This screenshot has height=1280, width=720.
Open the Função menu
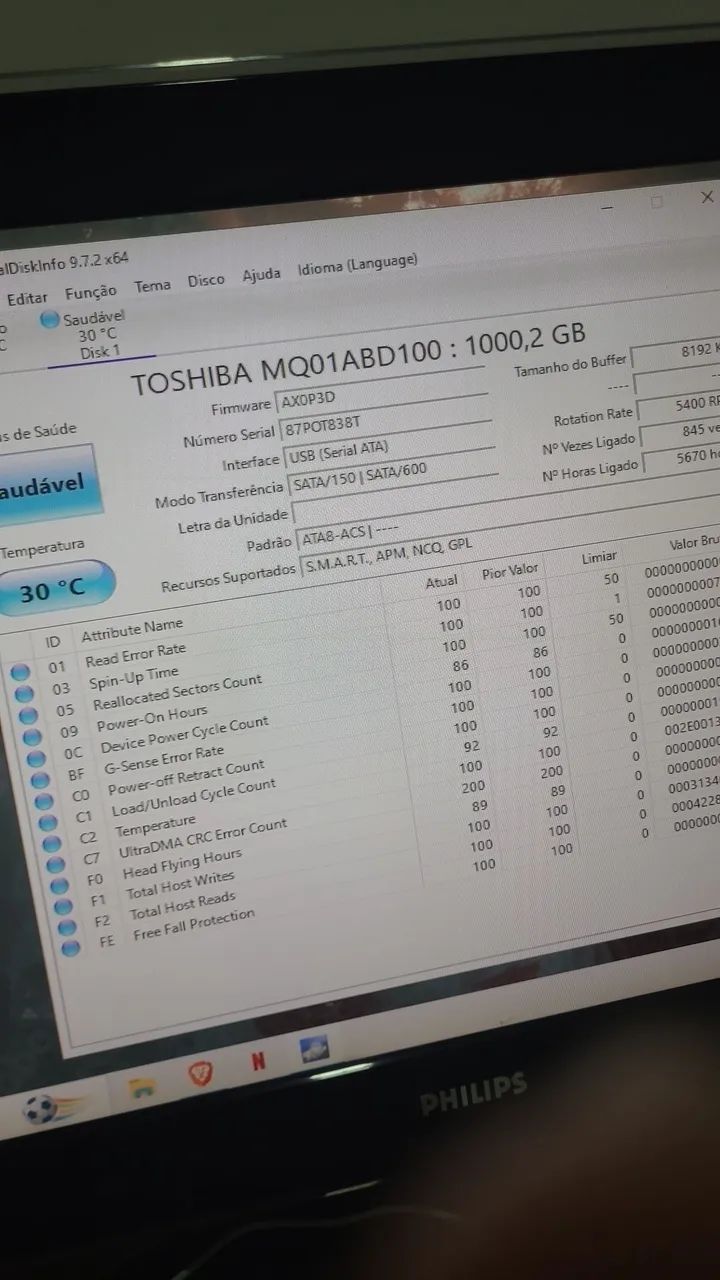point(91,291)
